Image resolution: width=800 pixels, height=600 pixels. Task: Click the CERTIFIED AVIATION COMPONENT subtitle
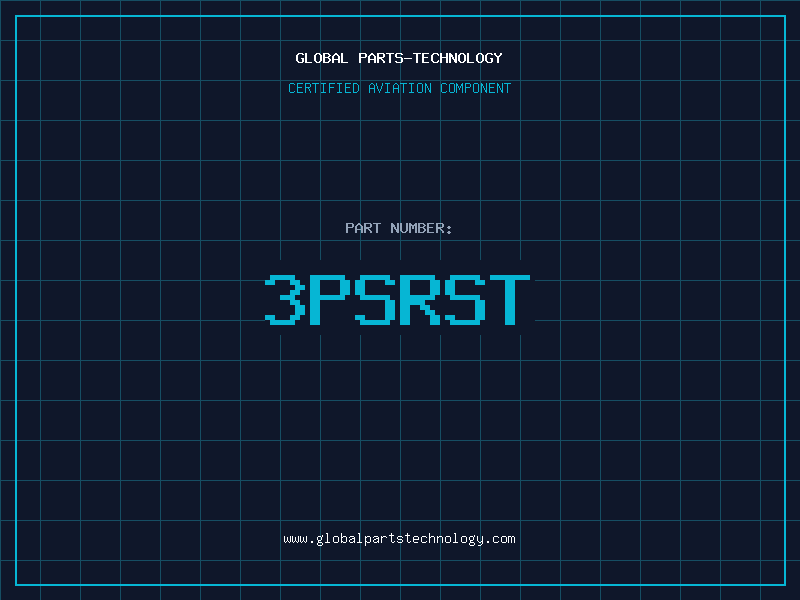[399, 88]
